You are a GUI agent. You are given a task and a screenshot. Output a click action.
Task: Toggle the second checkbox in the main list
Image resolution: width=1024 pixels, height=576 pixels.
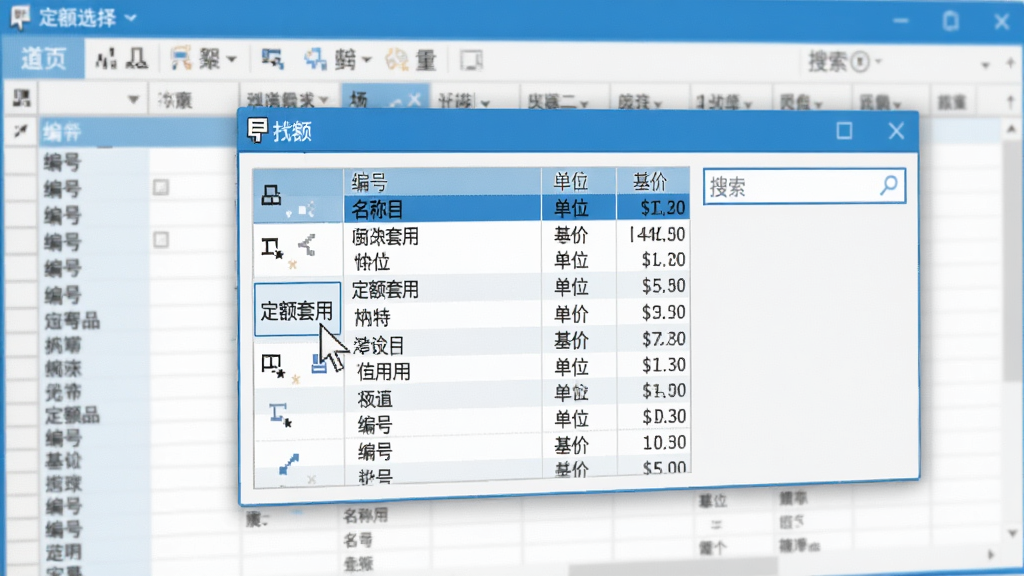pos(161,240)
